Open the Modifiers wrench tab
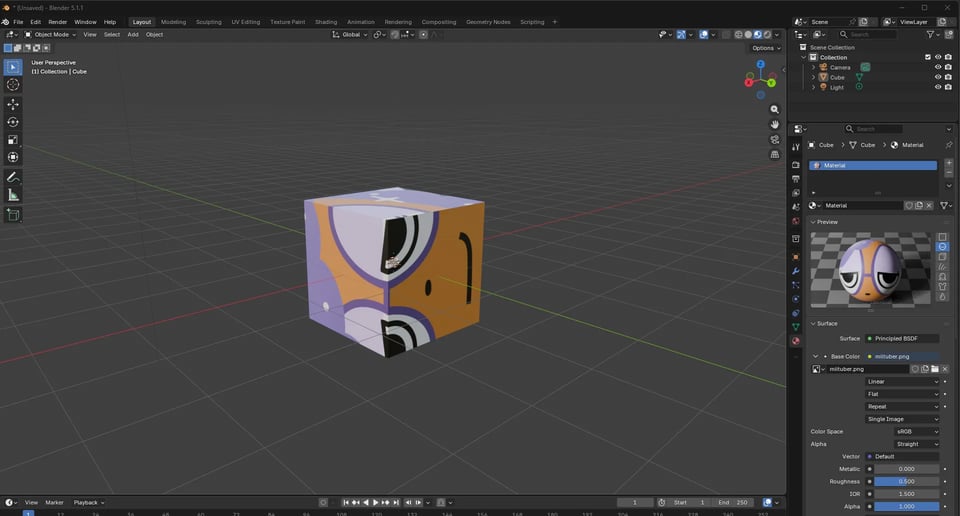Viewport: 960px width, 516px height. click(x=796, y=271)
